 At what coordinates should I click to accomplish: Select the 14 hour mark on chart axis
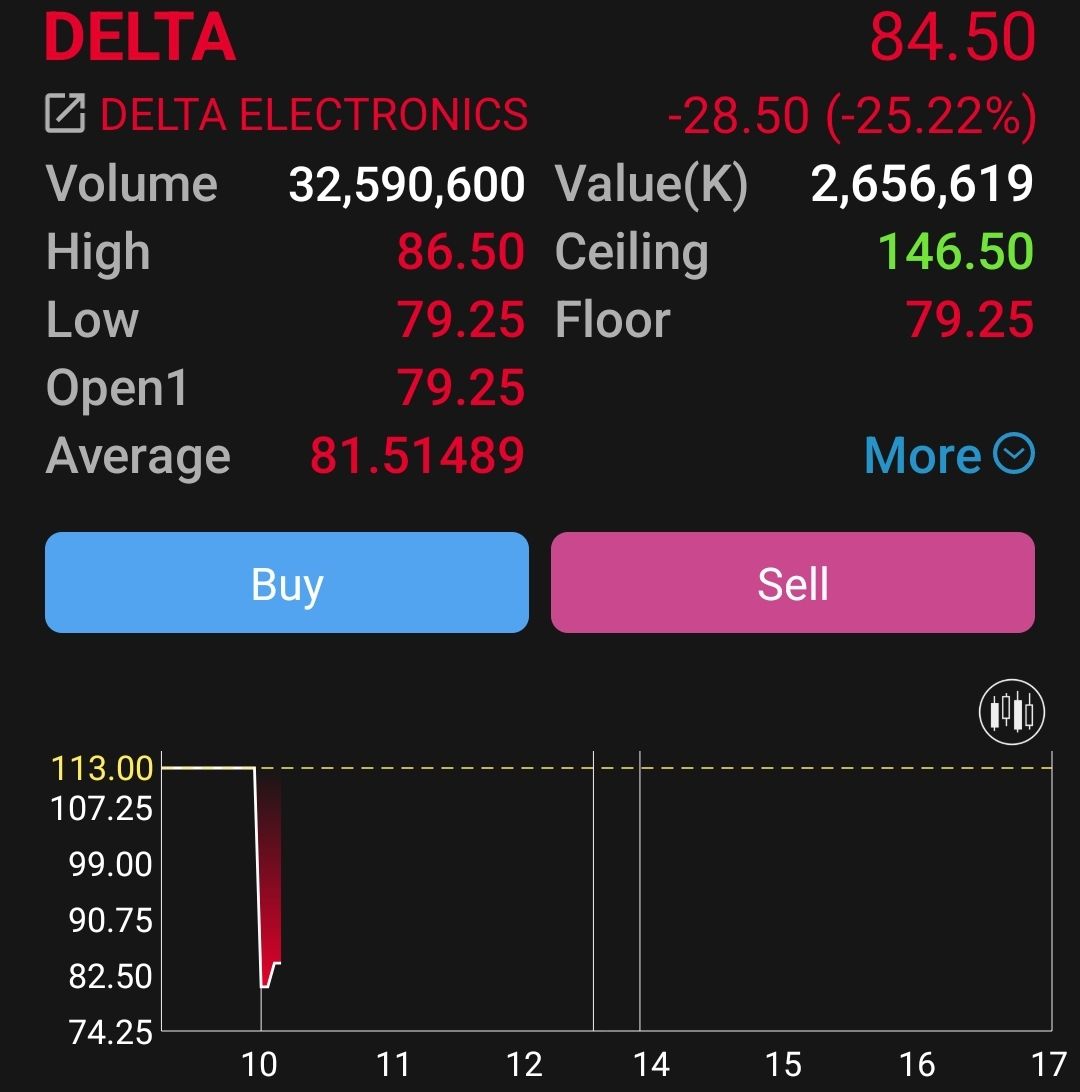click(651, 1064)
